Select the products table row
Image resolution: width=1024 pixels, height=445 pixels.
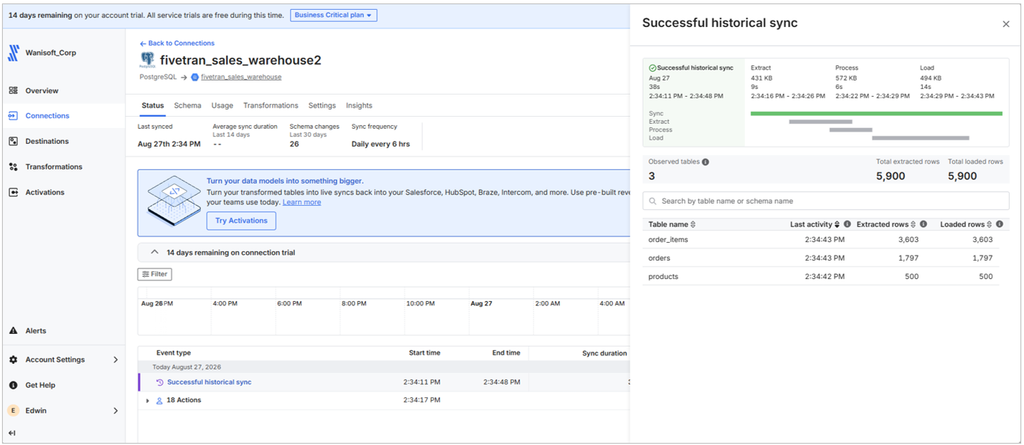[821, 276]
